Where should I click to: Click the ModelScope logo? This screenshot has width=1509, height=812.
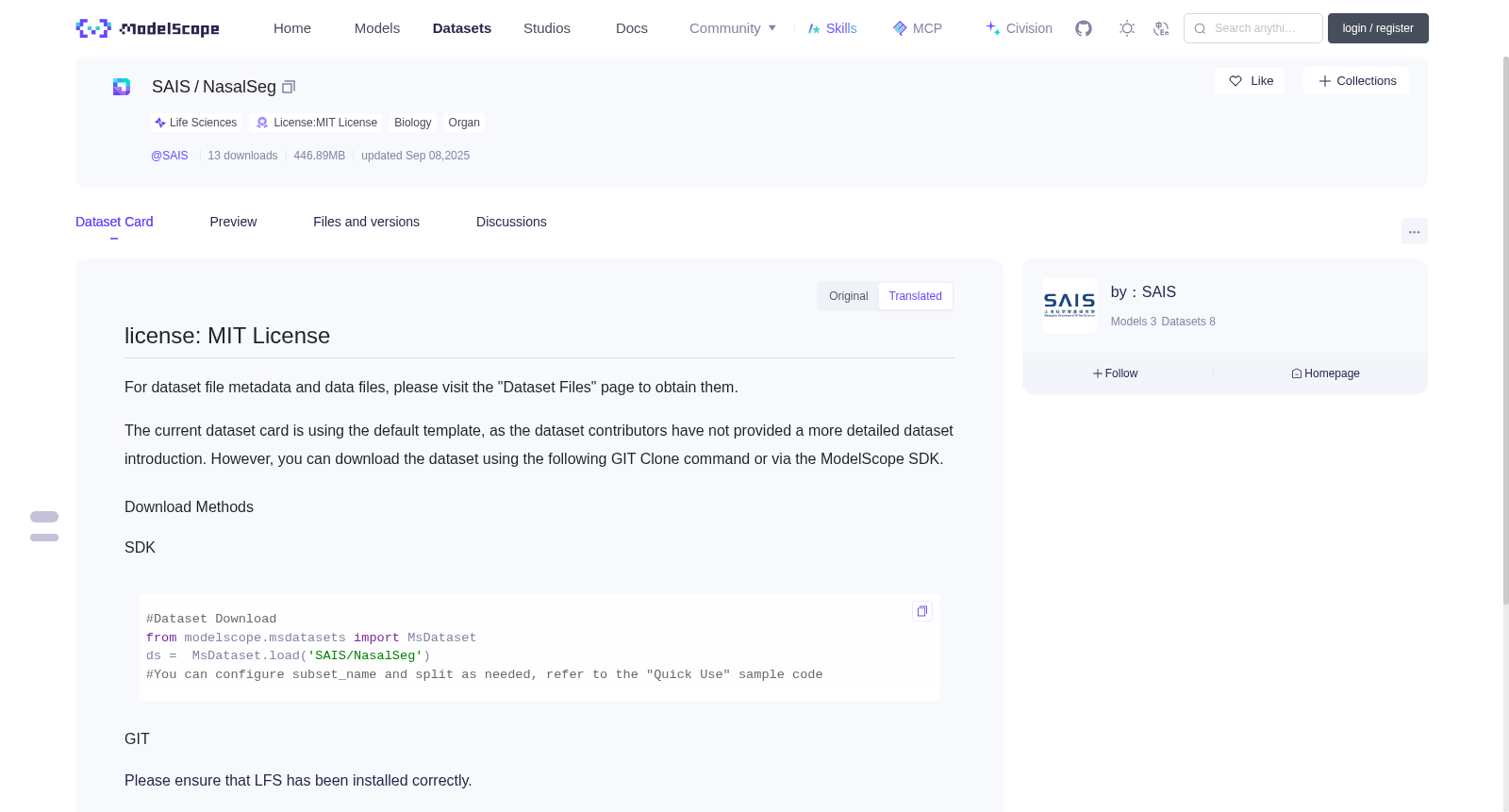pyautogui.click(x=148, y=28)
